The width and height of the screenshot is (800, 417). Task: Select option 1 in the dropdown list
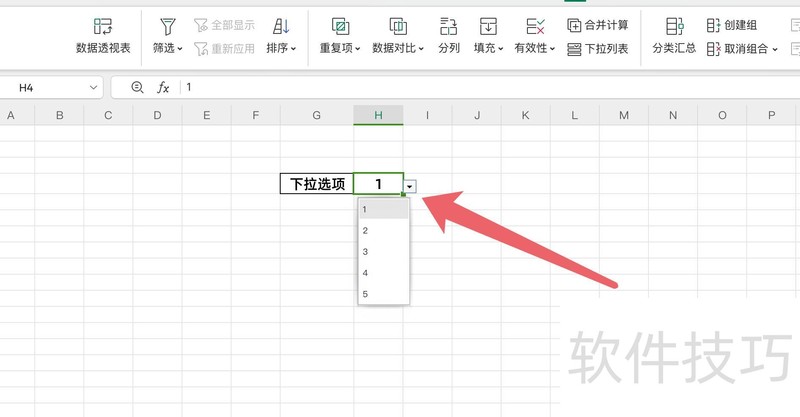[384, 209]
